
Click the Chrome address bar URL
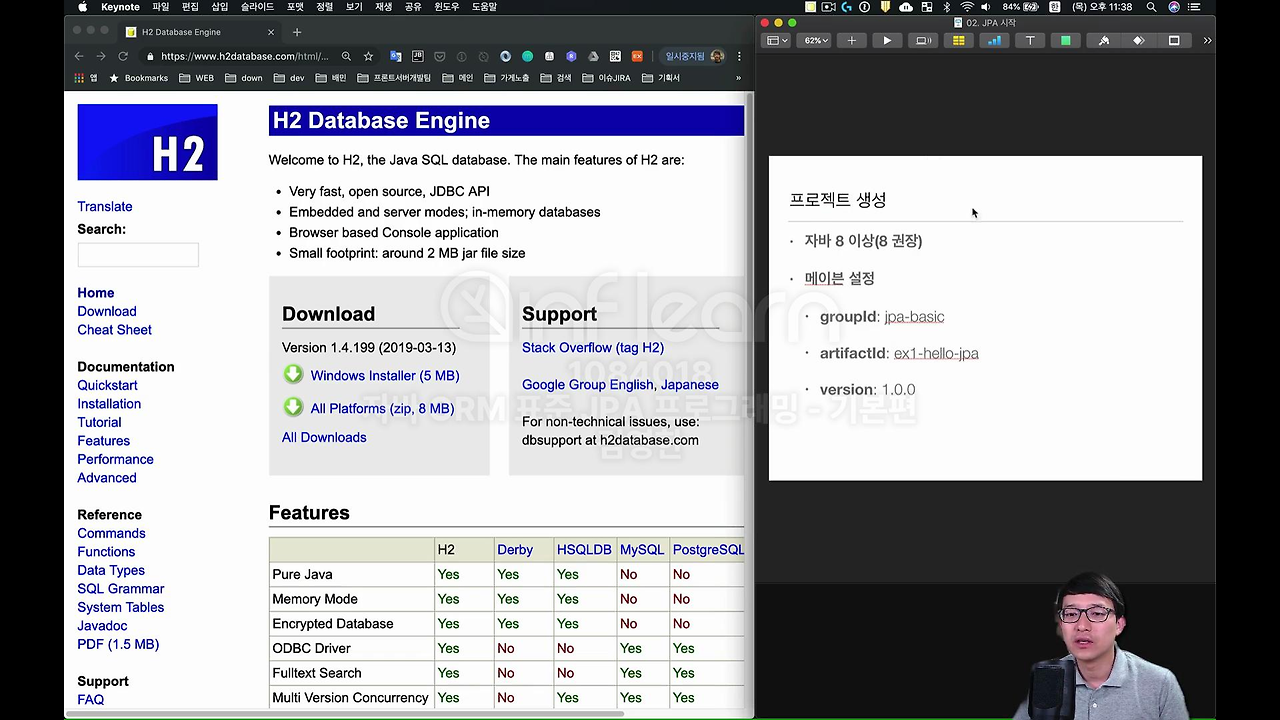coord(244,56)
